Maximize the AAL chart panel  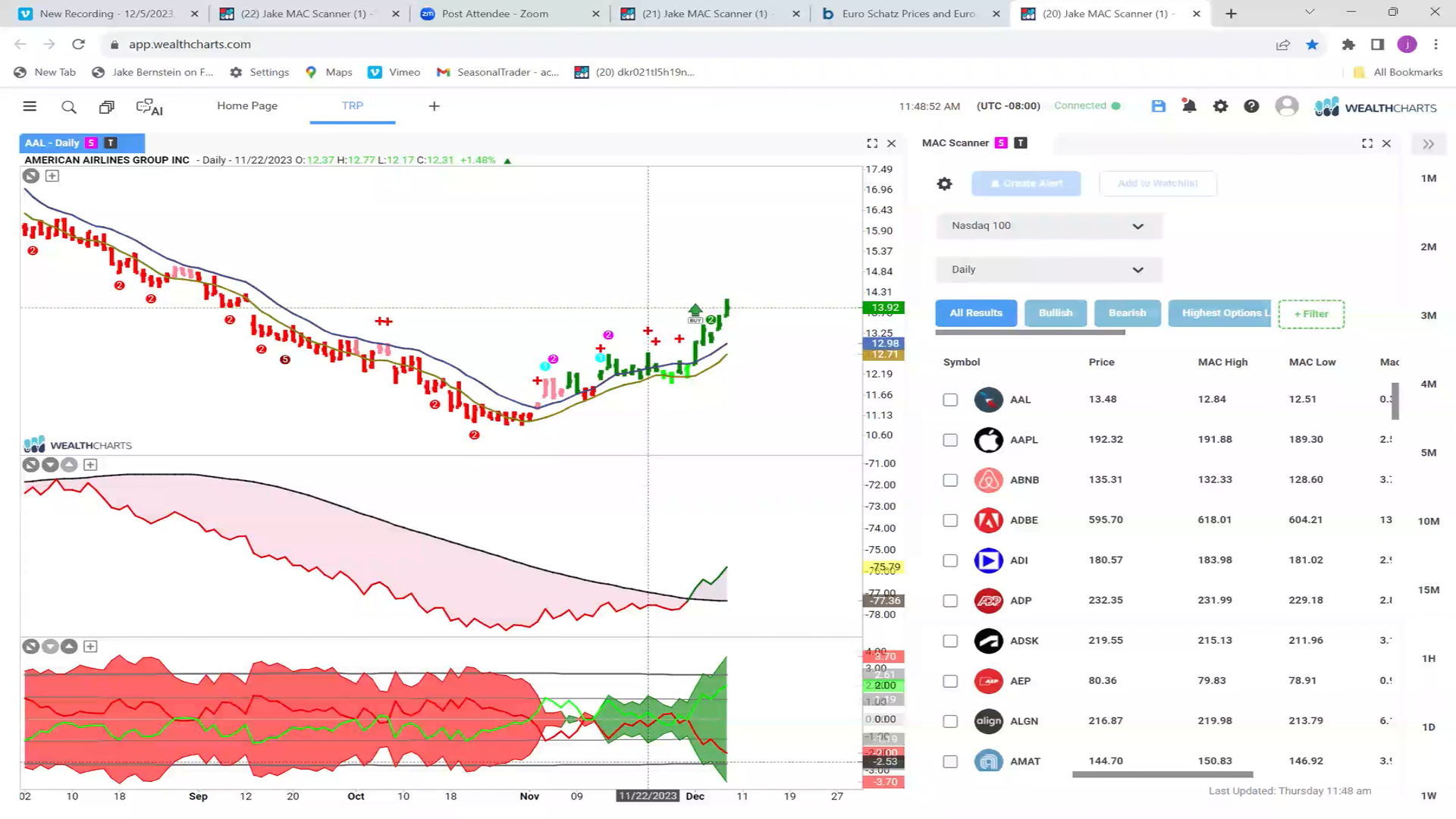tap(872, 143)
